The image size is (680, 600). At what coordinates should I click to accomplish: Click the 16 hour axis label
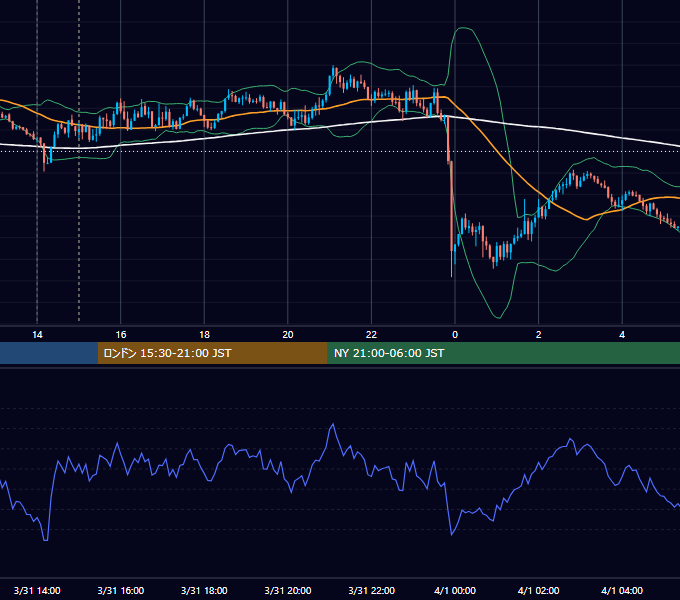121,335
